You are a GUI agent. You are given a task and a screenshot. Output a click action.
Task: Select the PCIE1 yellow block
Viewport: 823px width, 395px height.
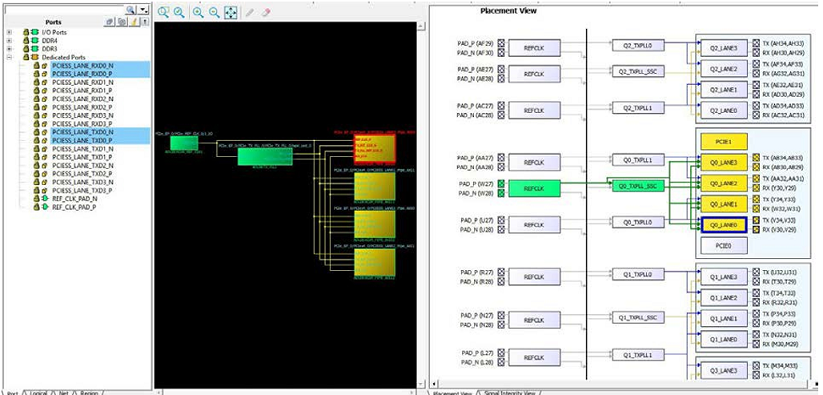click(724, 142)
